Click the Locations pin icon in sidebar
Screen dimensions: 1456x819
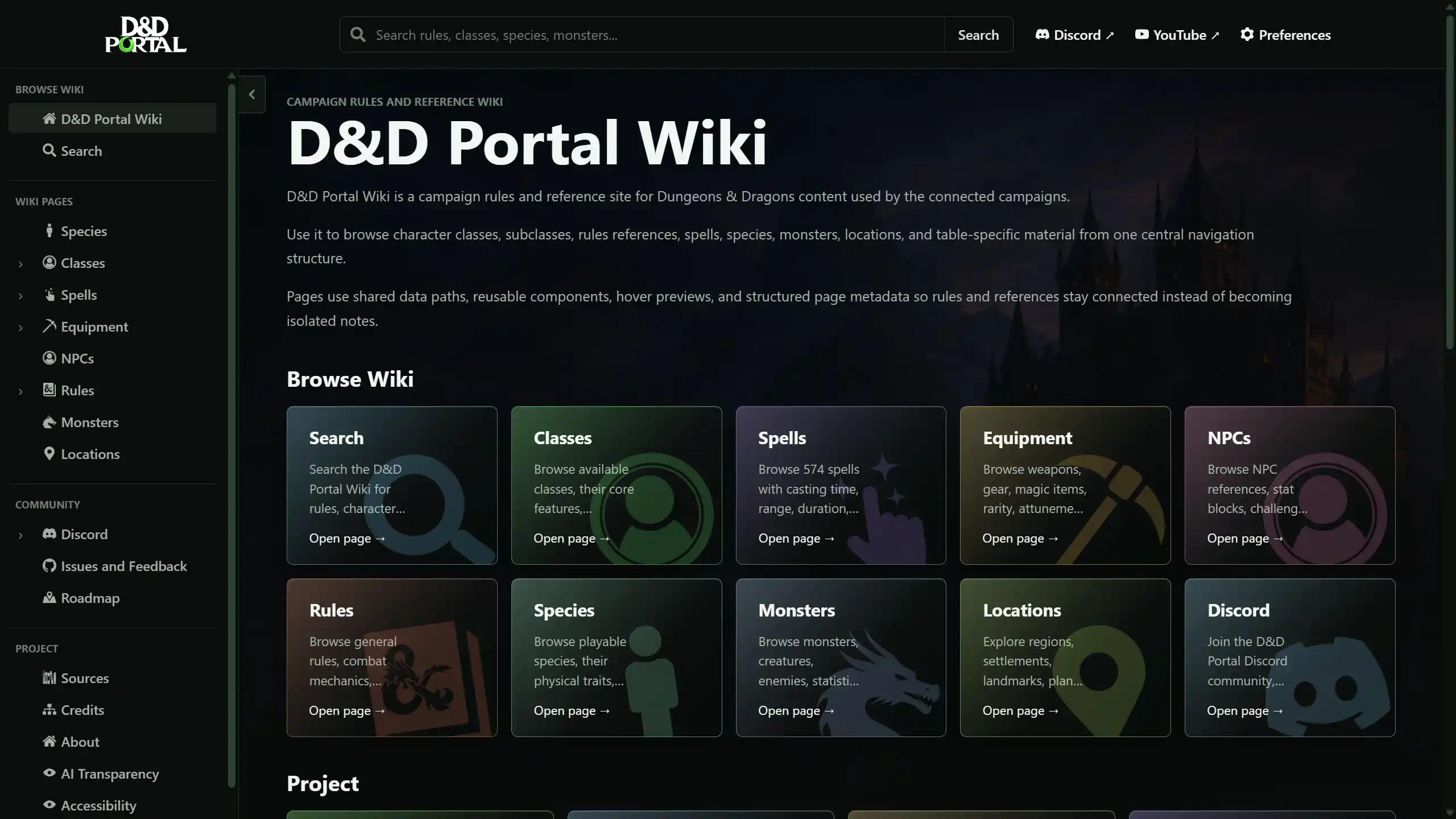click(49, 453)
